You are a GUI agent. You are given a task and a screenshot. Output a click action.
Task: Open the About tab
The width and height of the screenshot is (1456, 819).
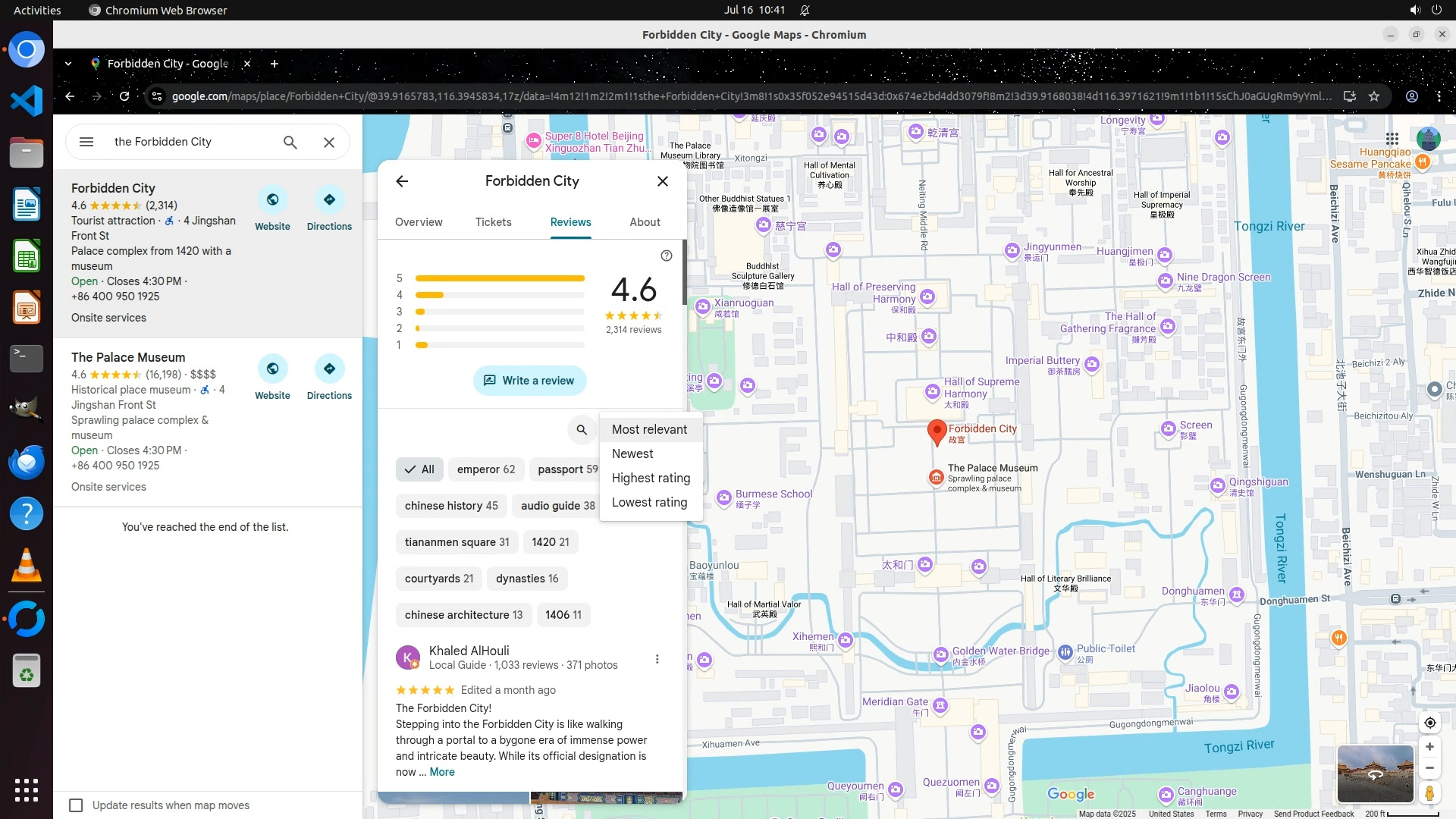pyautogui.click(x=645, y=222)
